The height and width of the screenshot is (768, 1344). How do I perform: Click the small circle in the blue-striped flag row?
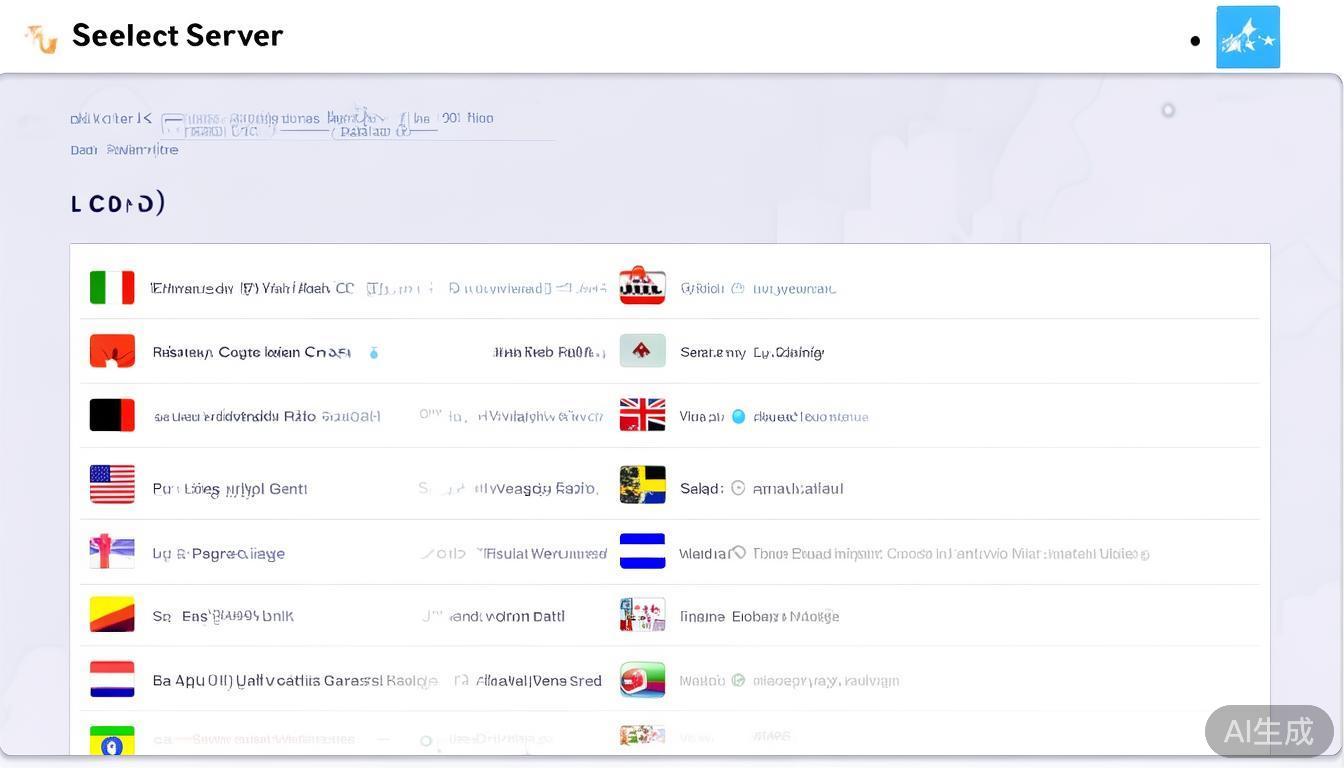(x=738, y=552)
